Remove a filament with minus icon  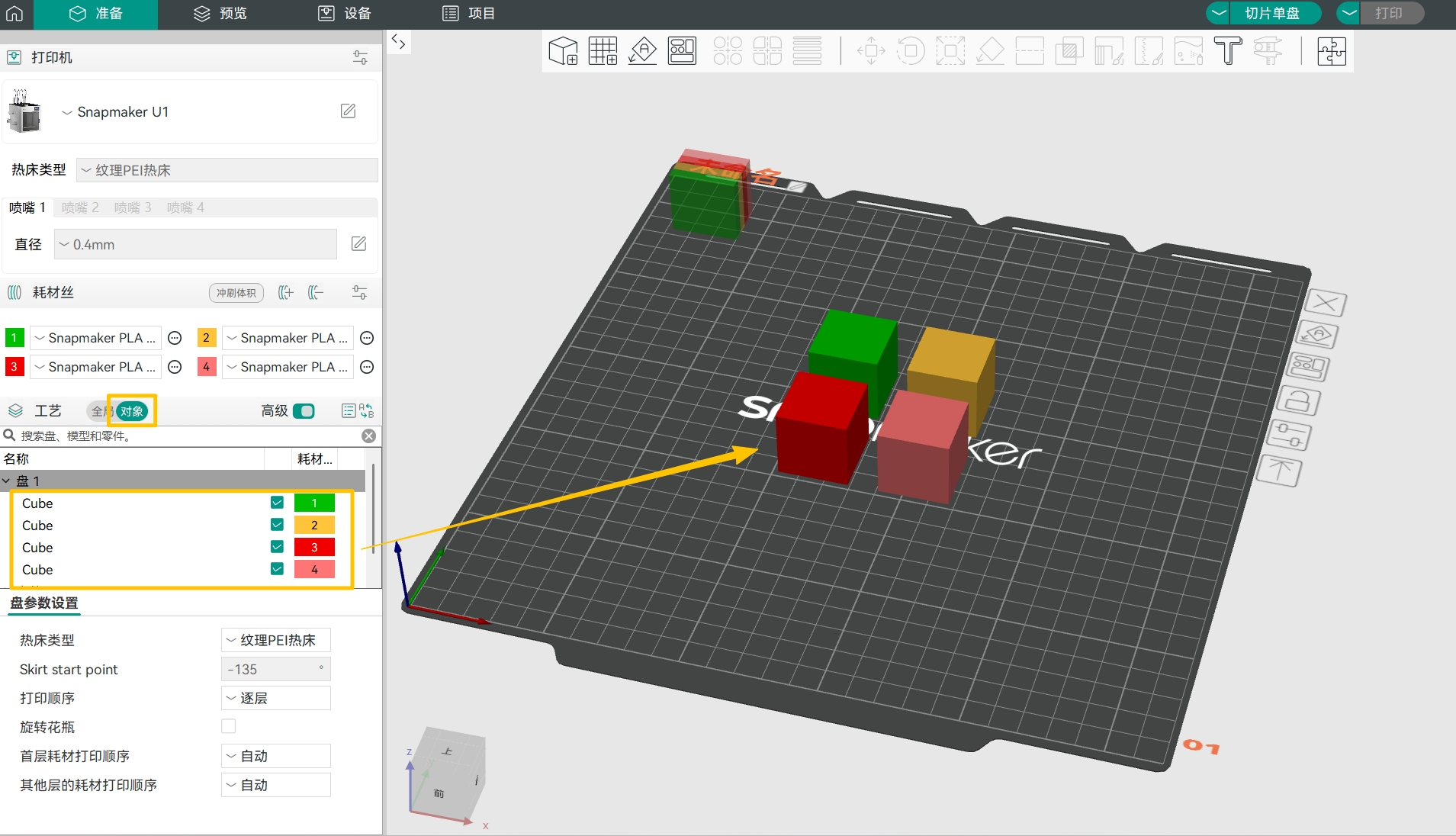click(315, 293)
